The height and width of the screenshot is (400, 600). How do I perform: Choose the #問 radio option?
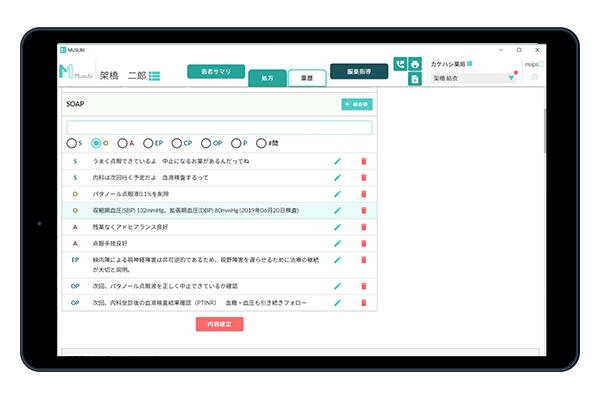pyautogui.click(x=261, y=143)
